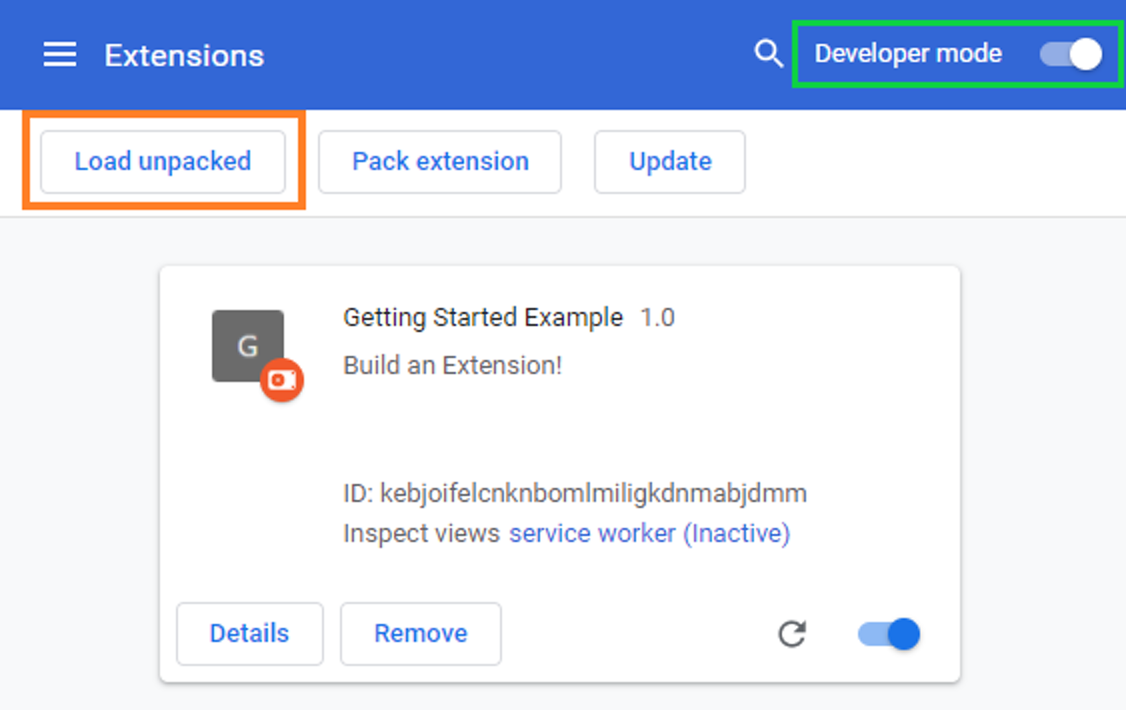1126x710 pixels.
Task: Click the version number 1.0
Action: (x=657, y=317)
